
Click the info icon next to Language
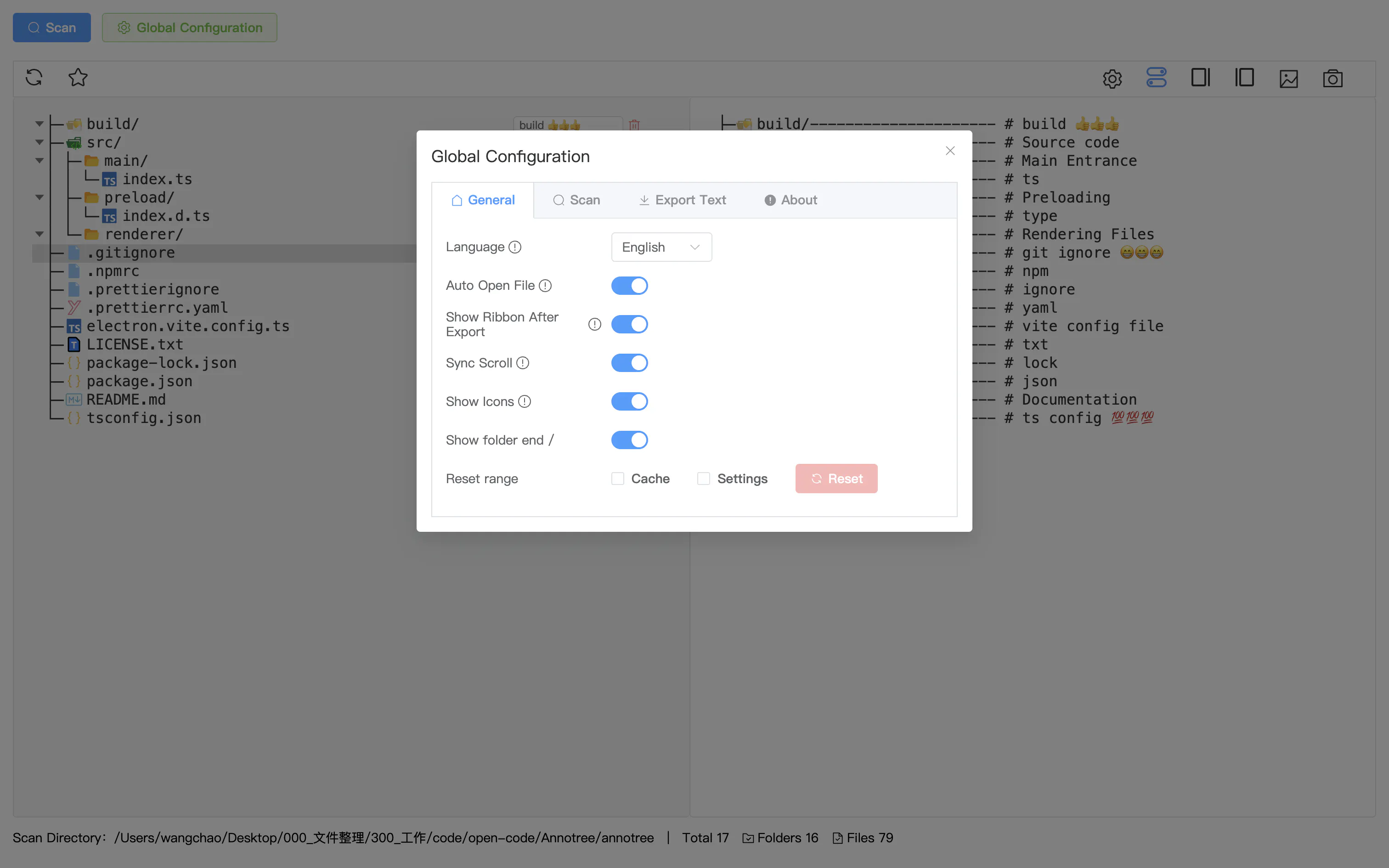point(515,247)
